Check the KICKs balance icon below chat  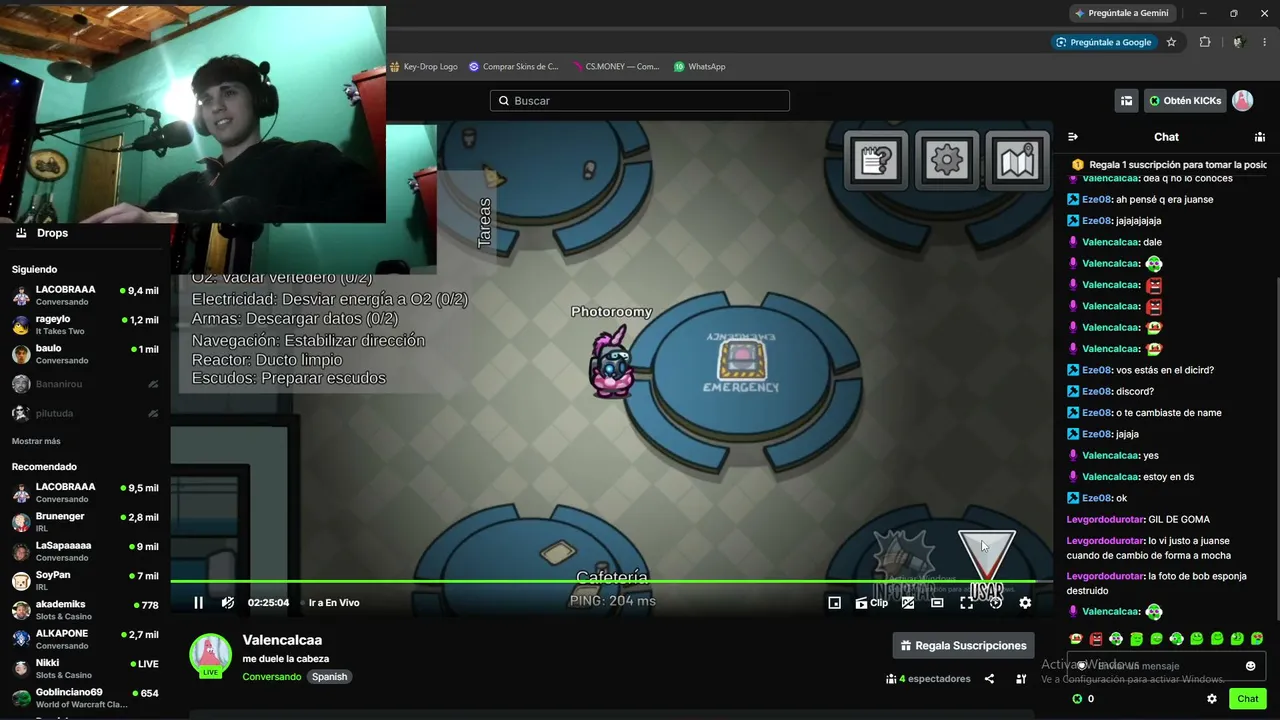coord(1077,699)
